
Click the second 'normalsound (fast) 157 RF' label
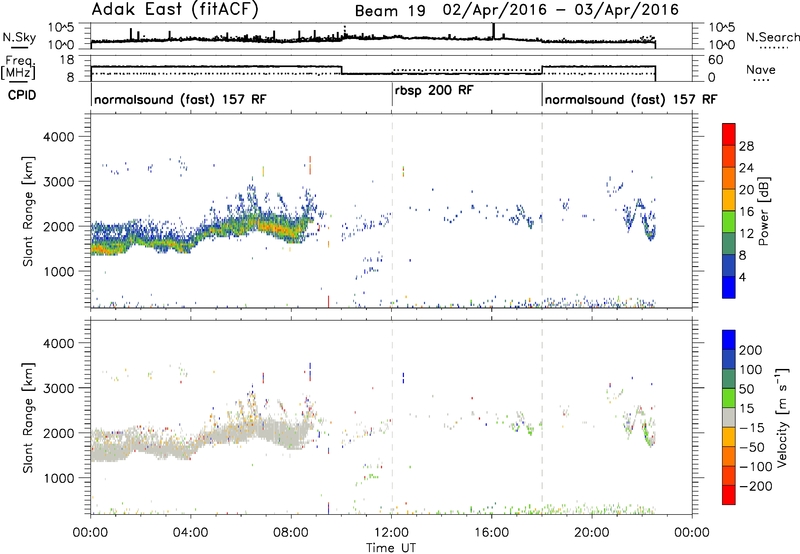(631, 99)
